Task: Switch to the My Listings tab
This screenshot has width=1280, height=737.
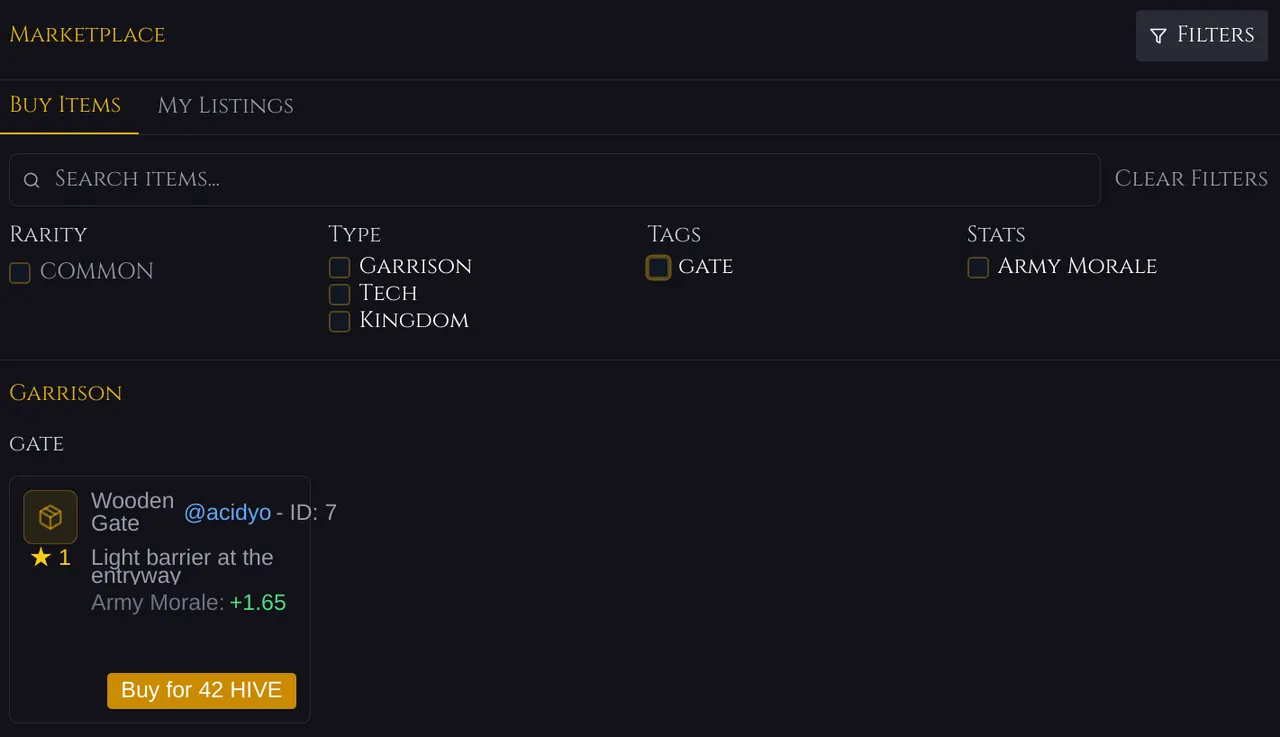Action: pos(225,105)
